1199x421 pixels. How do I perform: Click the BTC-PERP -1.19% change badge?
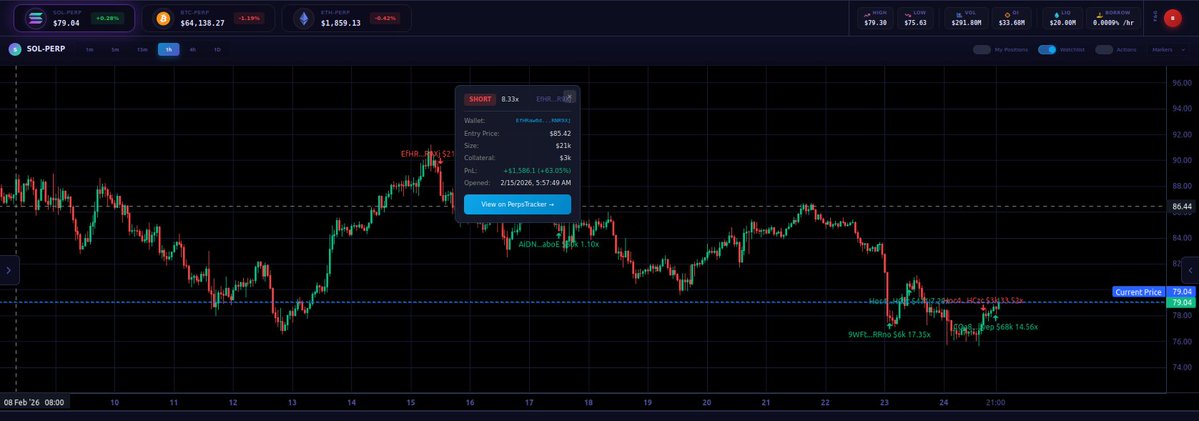(x=249, y=18)
